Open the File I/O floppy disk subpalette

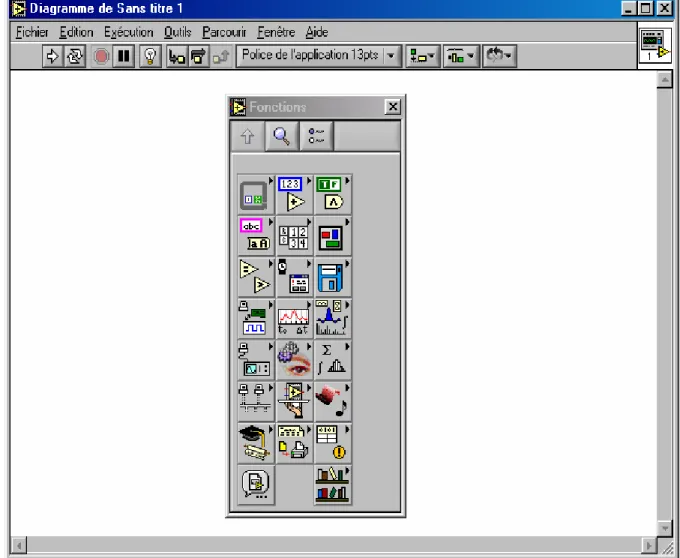[332, 277]
